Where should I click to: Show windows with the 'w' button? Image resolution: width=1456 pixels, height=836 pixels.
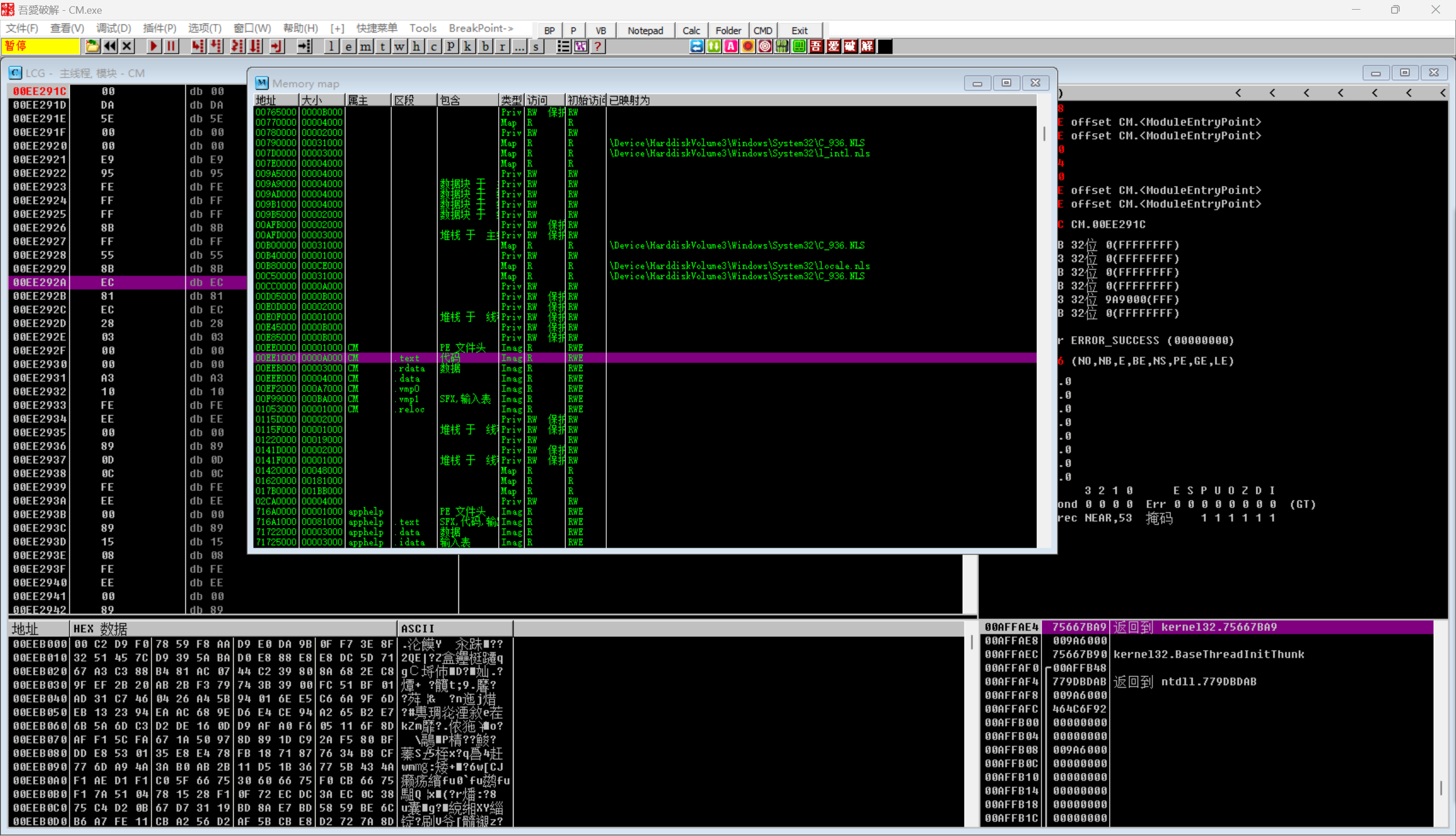[x=400, y=47]
